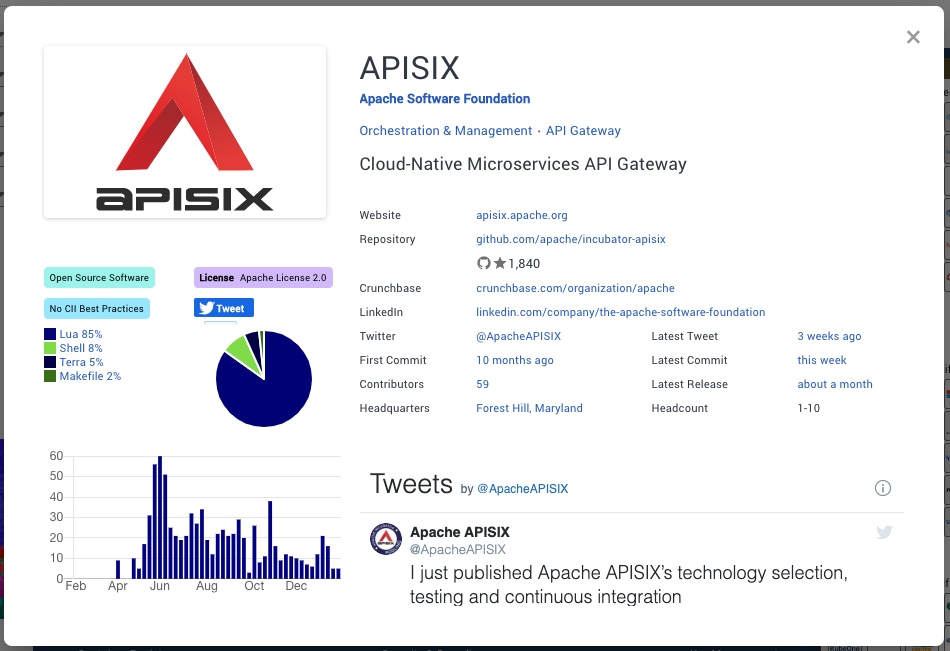This screenshot has height=651, width=950.
Task: Open github.com/apache/incubator-apisix repository link
Action: (571, 239)
